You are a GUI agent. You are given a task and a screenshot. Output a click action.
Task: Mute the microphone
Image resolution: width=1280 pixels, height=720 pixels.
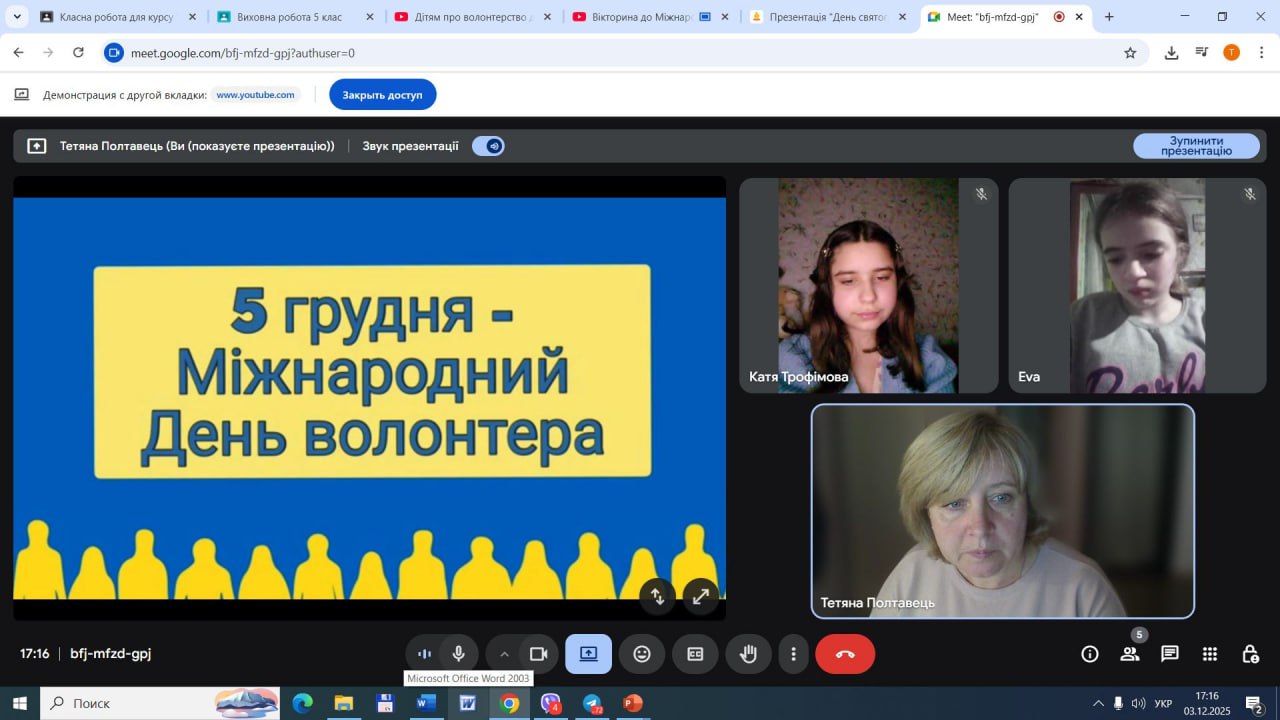coord(458,654)
